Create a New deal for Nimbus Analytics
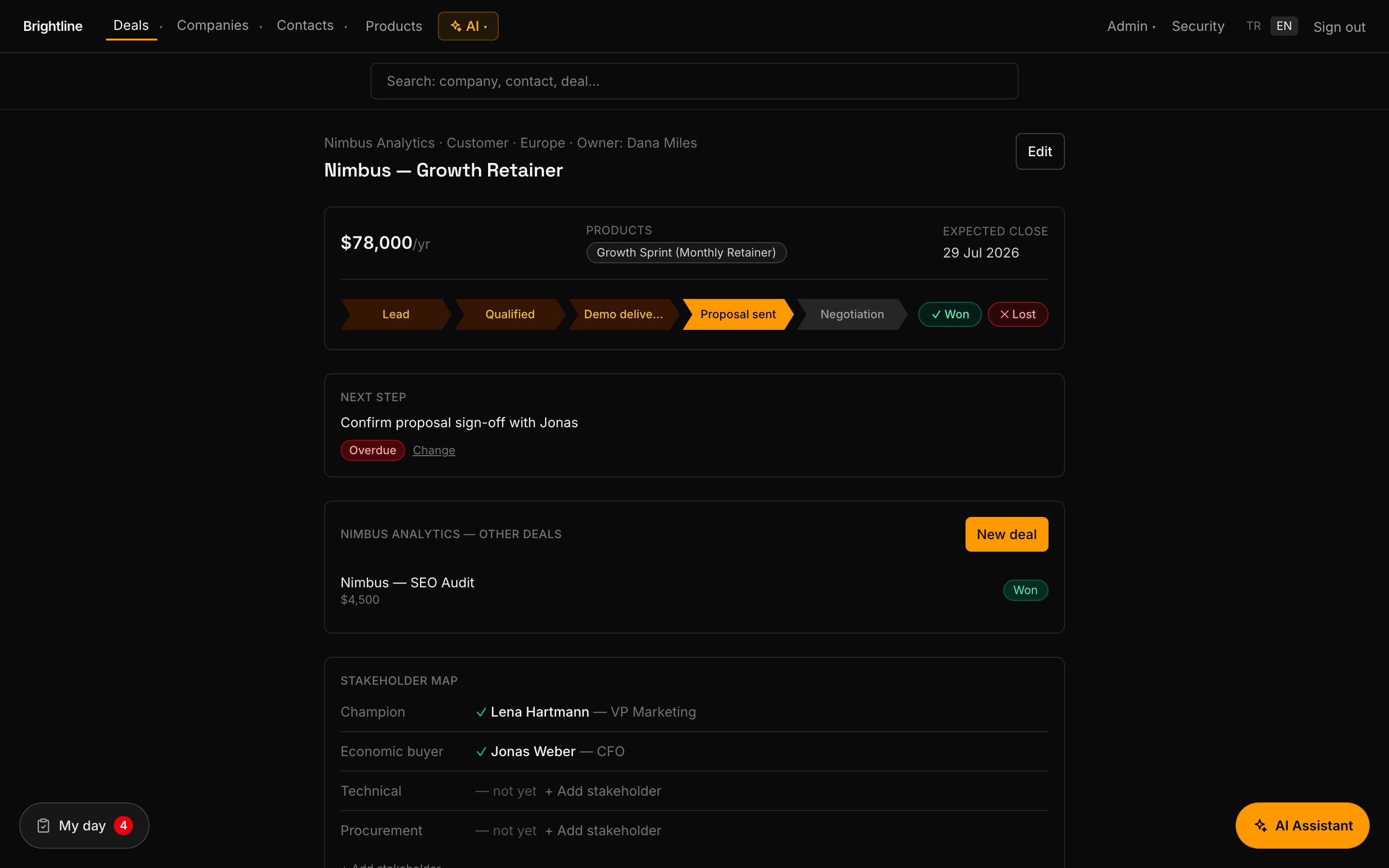The image size is (1389, 868). pyautogui.click(x=1006, y=534)
